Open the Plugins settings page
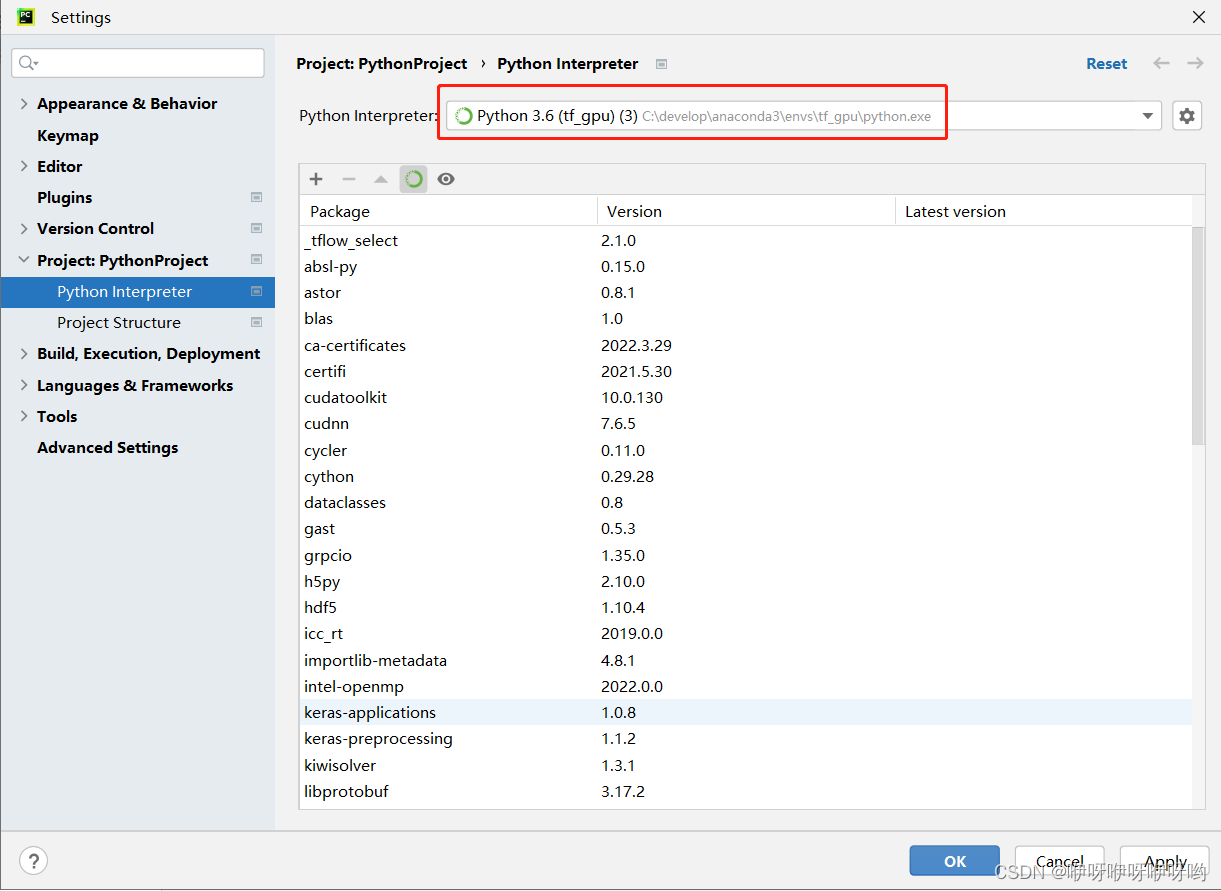The image size is (1221, 891). 65,198
